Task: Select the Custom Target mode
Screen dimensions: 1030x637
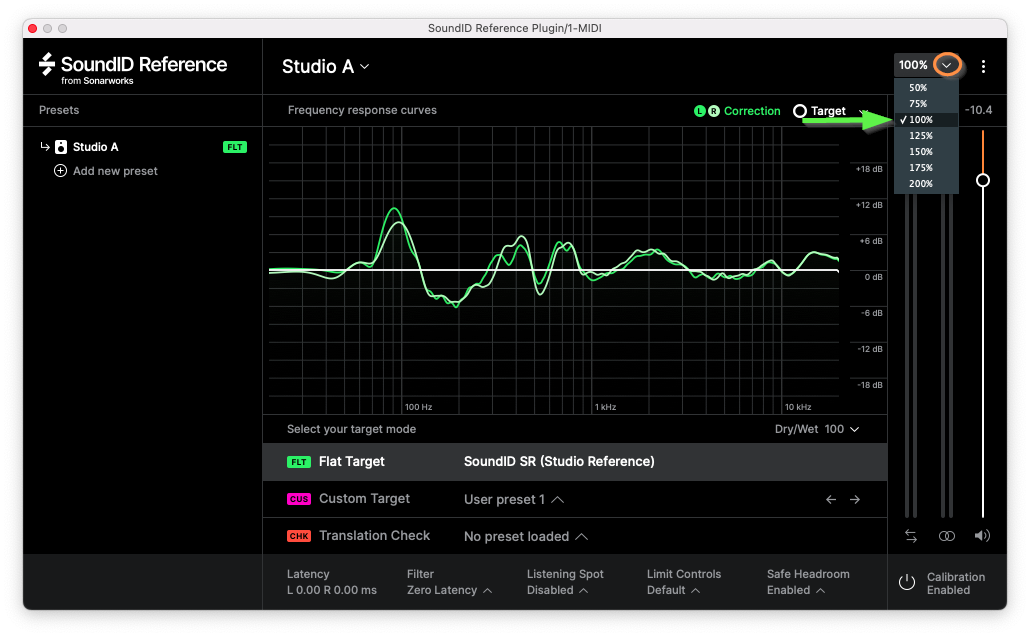Action: (x=364, y=499)
